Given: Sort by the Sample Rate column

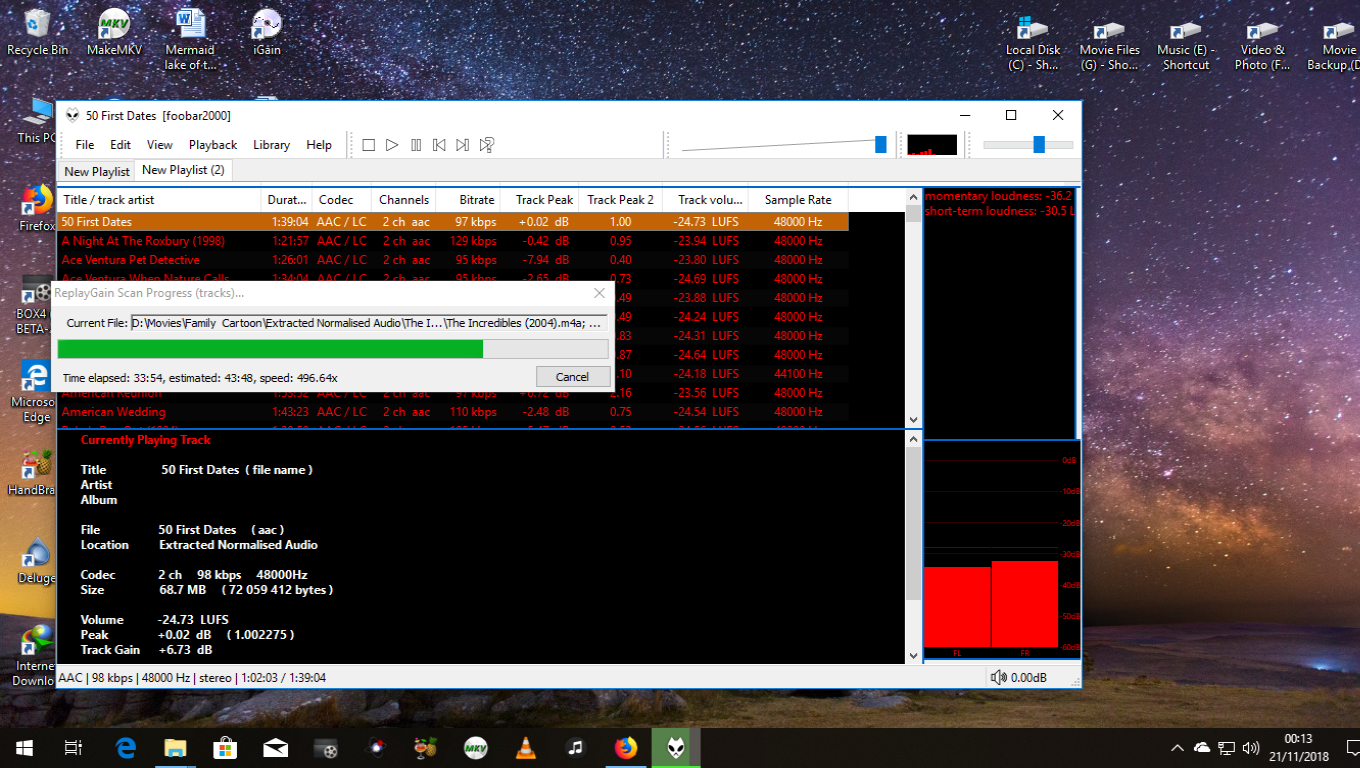Looking at the screenshot, I should 798,200.
